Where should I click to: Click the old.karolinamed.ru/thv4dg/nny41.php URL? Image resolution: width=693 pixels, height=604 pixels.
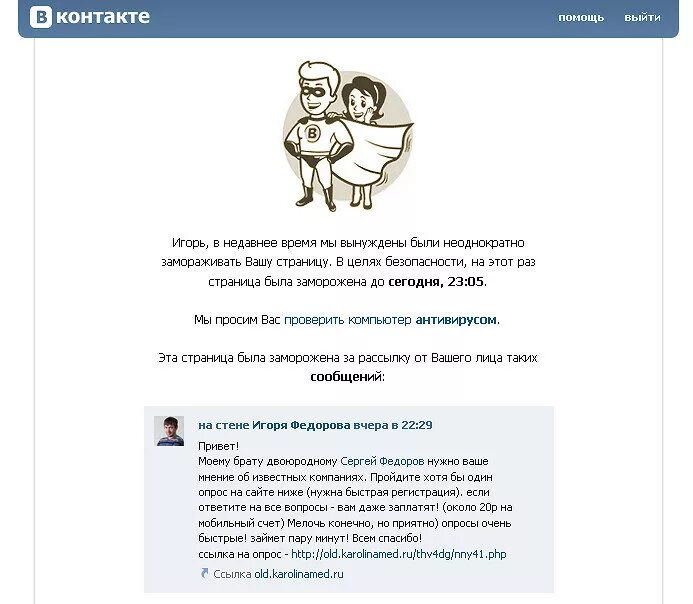pyautogui.click(x=399, y=554)
